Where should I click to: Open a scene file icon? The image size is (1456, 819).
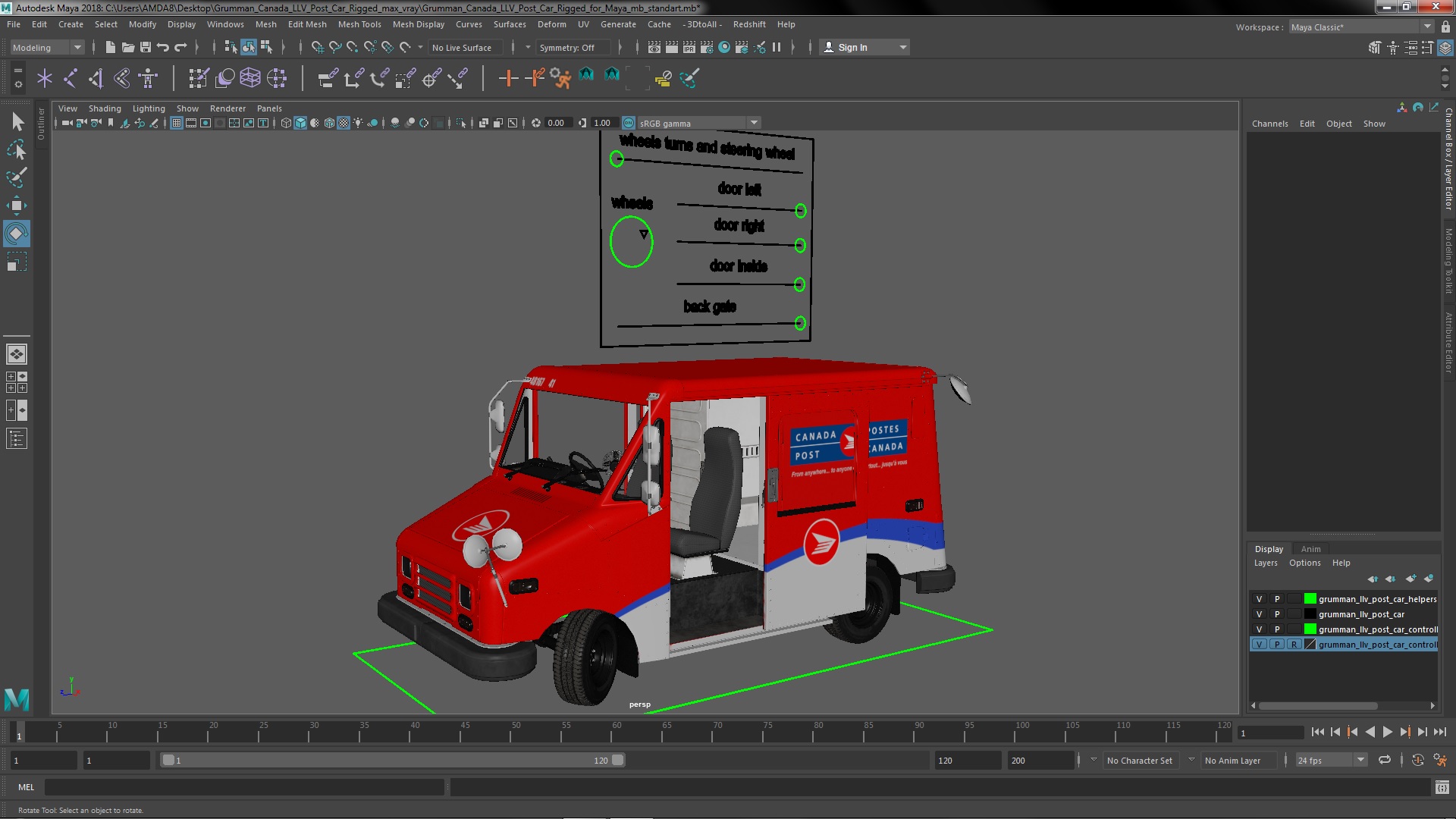(128, 47)
